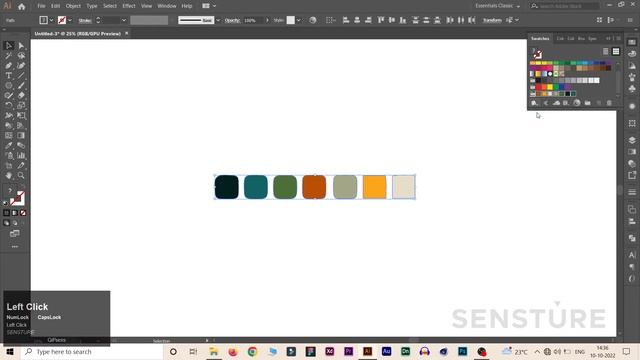Open Swatch Libraries menu in Swatches panel
The width and height of the screenshot is (640, 360).
534,103
